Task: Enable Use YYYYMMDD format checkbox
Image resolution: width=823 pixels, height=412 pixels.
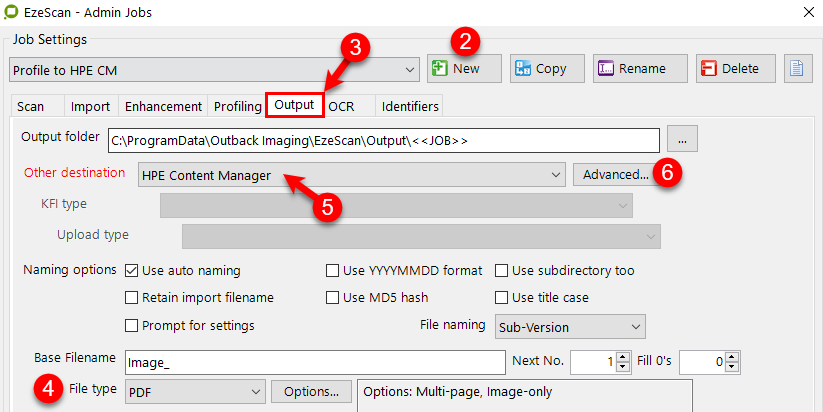Action: coord(332,271)
